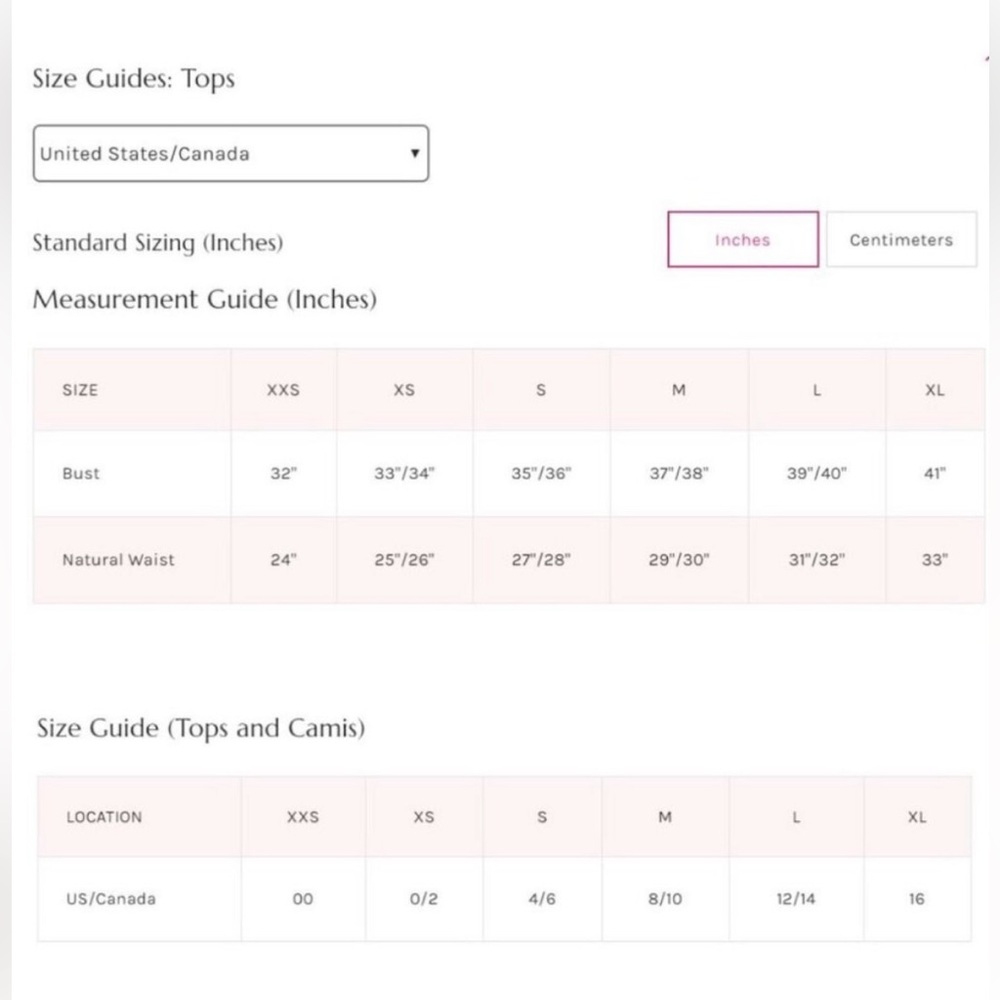The height and width of the screenshot is (1000, 1000).
Task: Click the SIZE header cell in measurement table
Action: pos(132,390)
